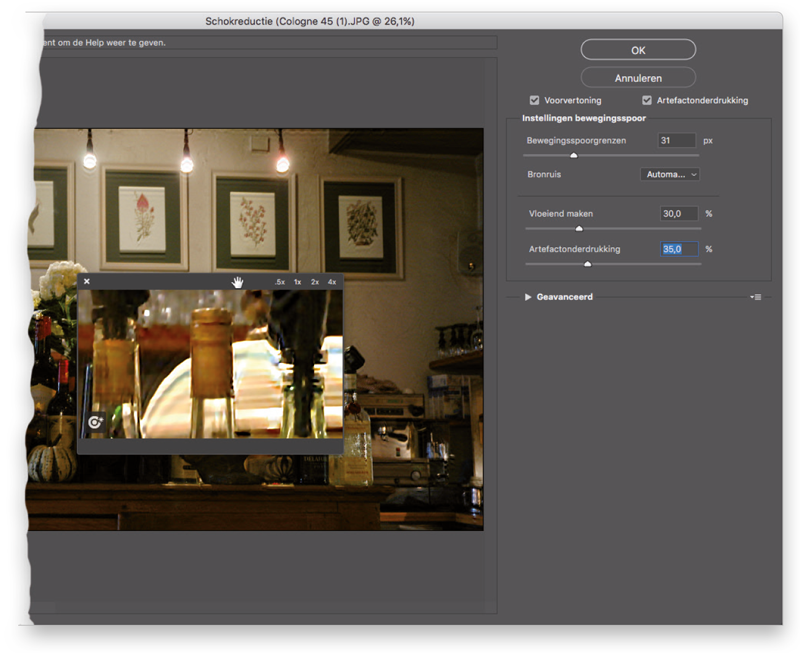Open the Geavanceerd panel options menu
Screen dimensions: 800x653
(x=756, y=297)
